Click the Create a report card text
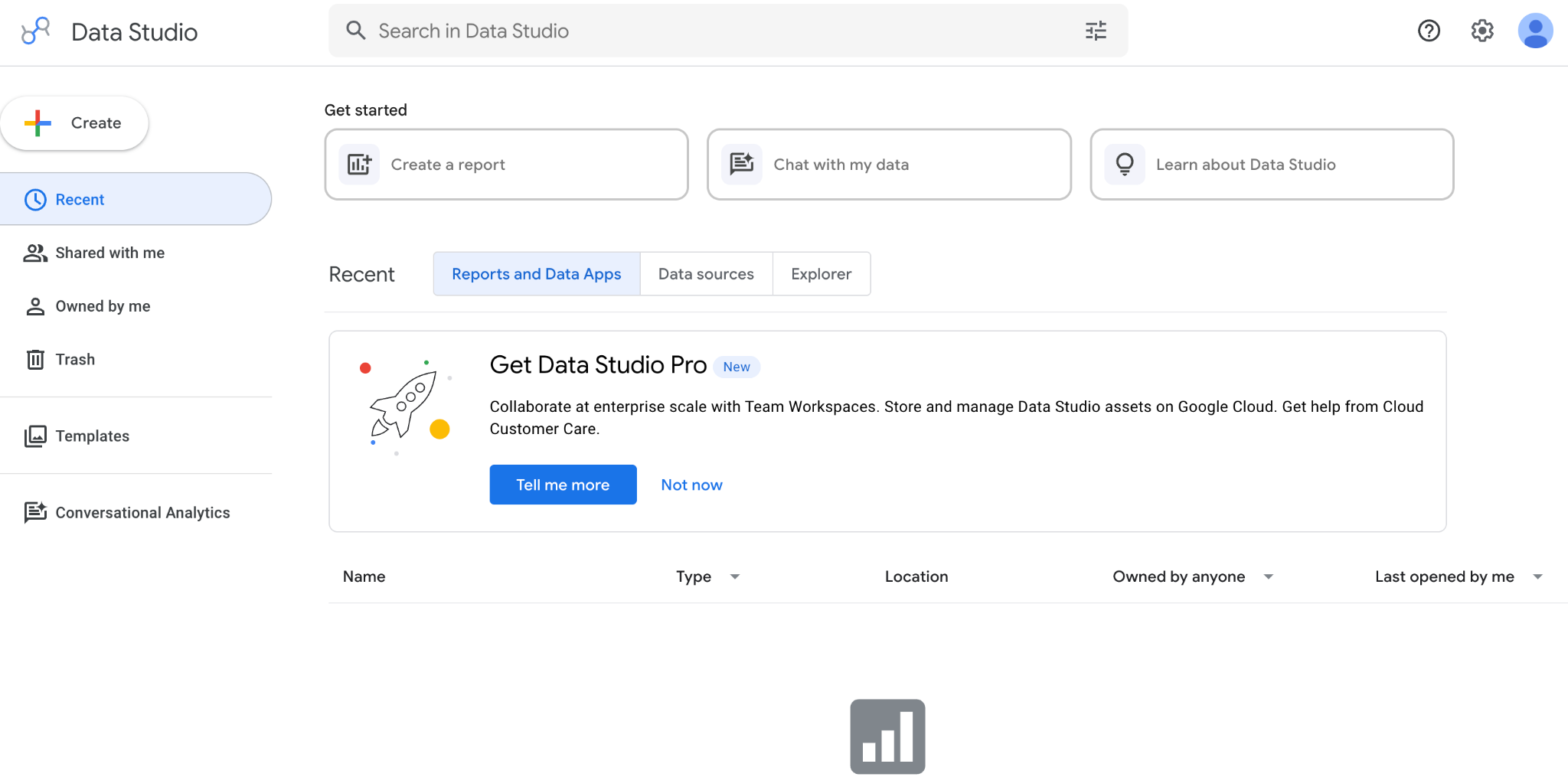 (448, 165)
